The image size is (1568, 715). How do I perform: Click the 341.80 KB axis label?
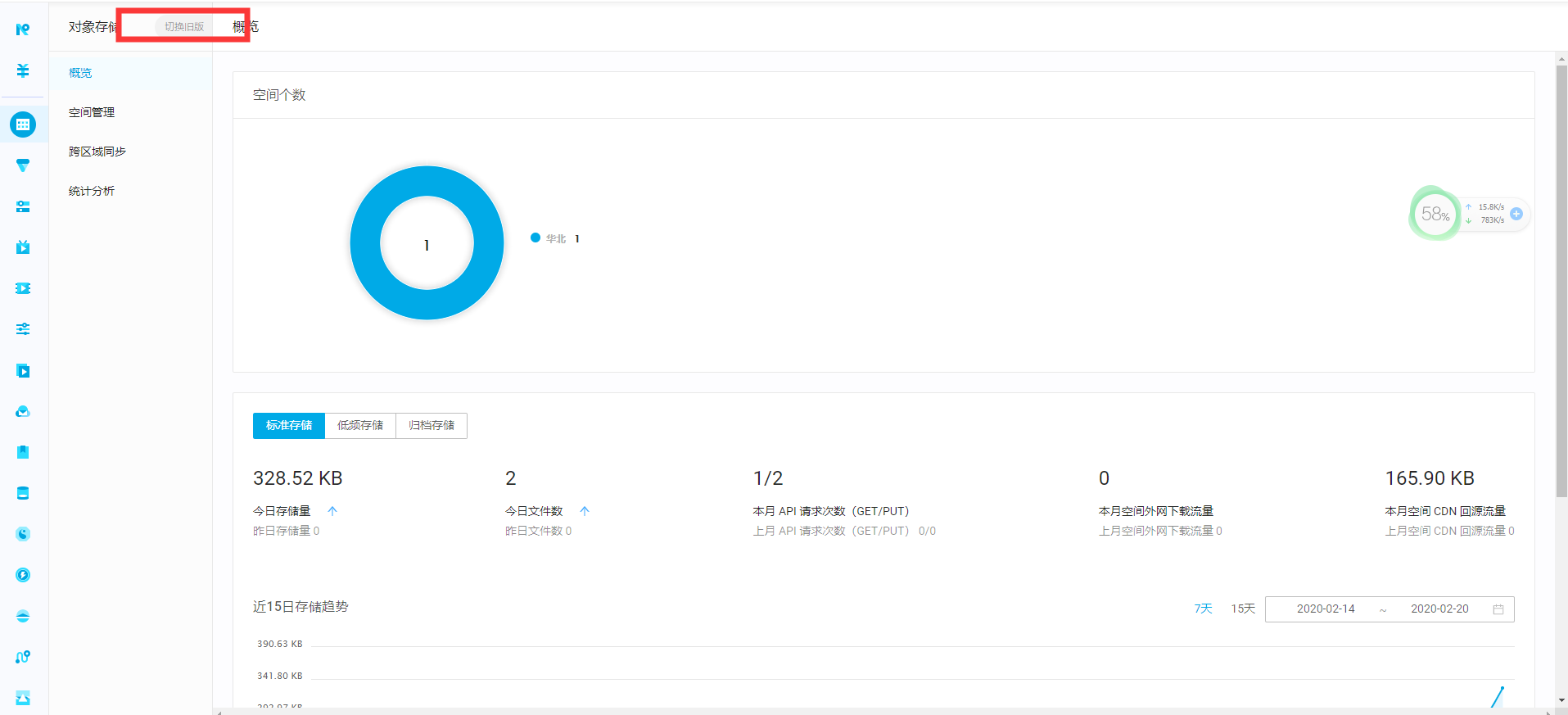click(x=280, y=676)
